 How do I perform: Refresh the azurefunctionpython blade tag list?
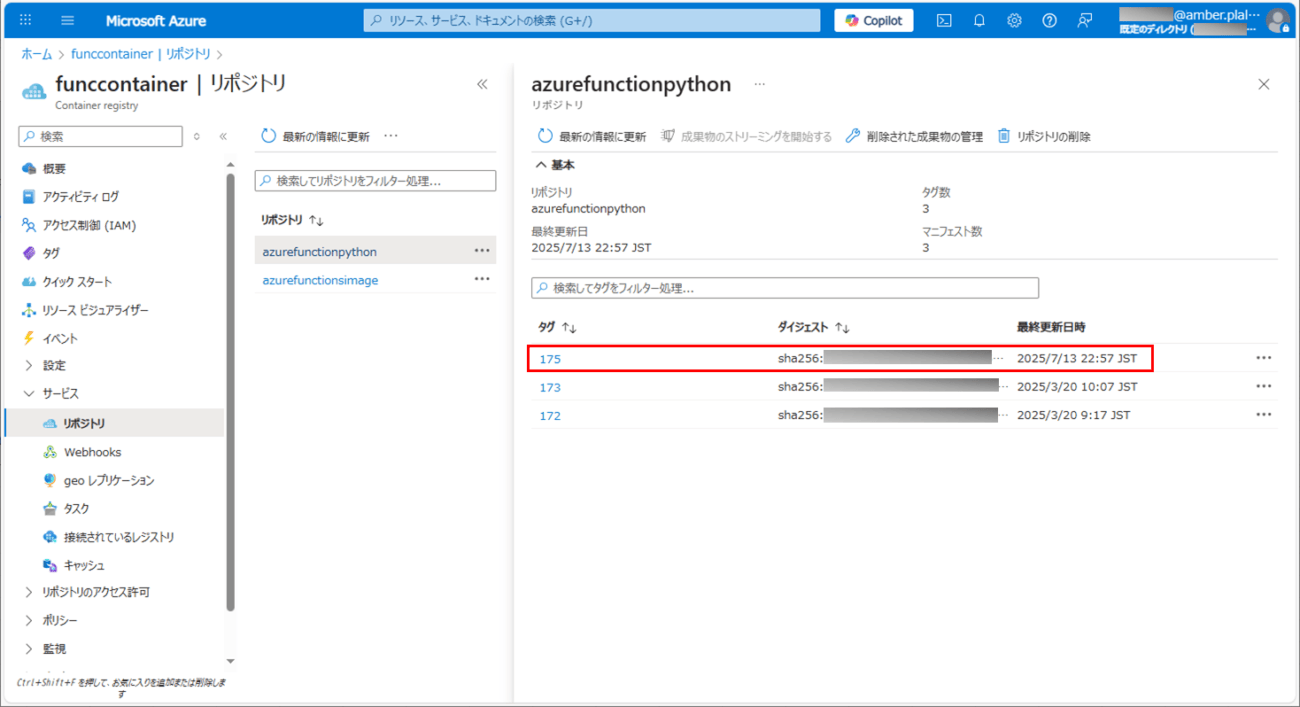591,136
